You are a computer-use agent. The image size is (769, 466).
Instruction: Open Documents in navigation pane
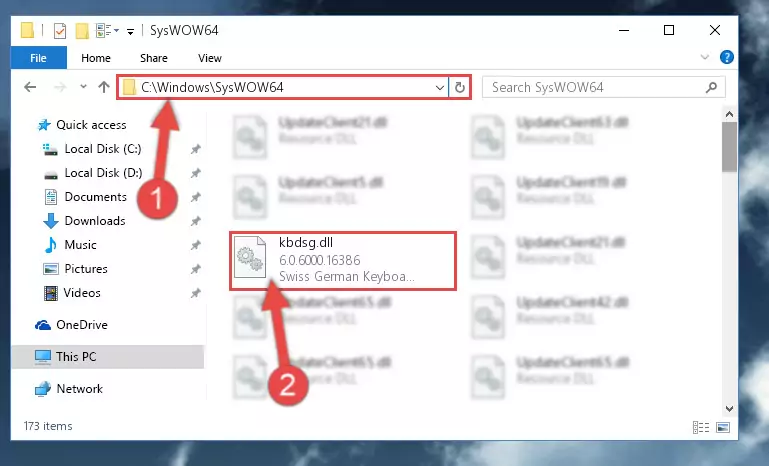[96, 197]
